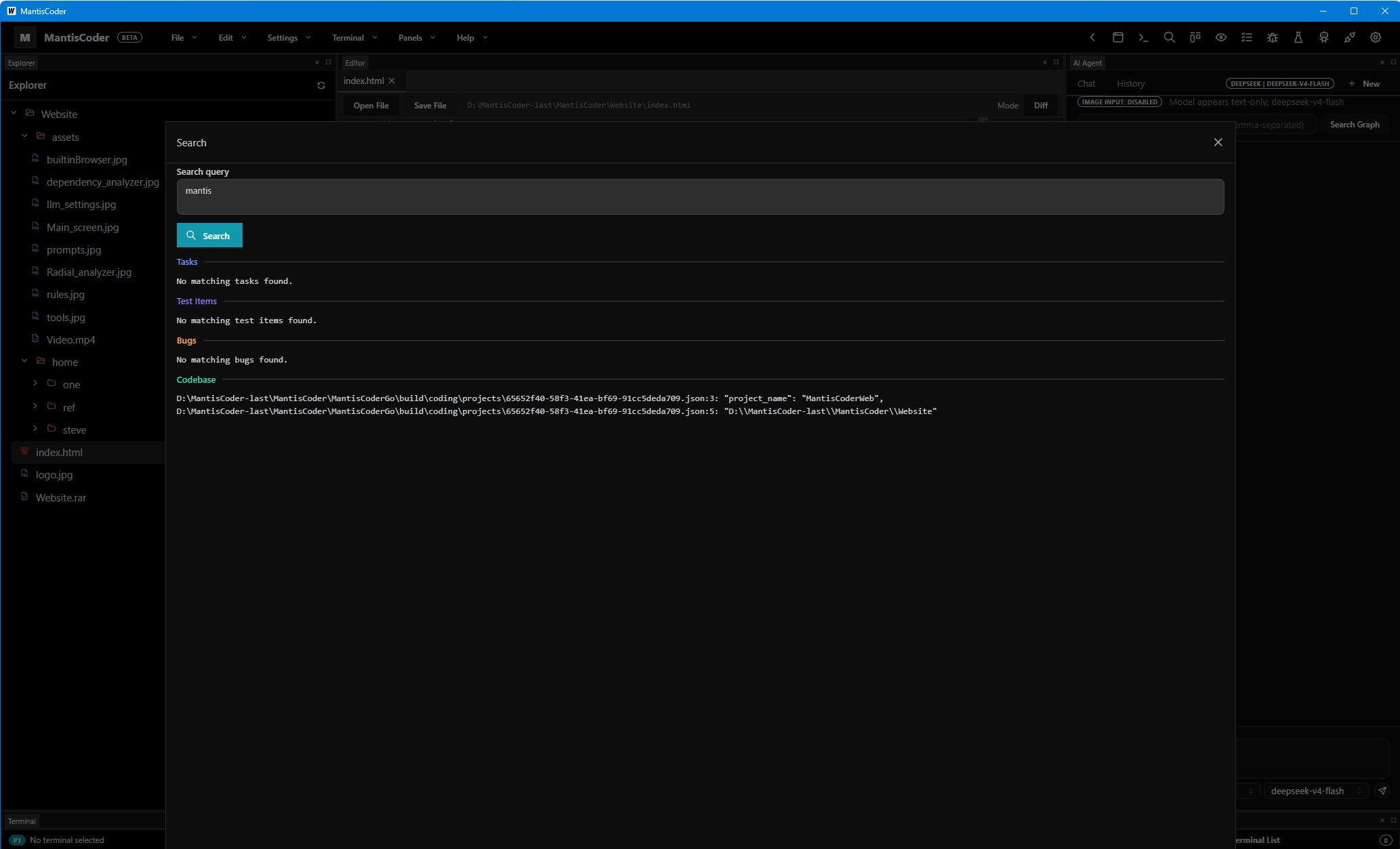The width and height of the screenshot is (1400, 849).
Task: Send the AI chat message with paper plane icon
Action: 1382,791
